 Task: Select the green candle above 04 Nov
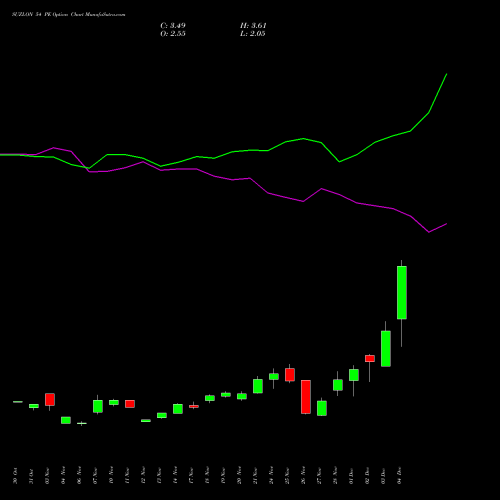[x=66, y=420]
